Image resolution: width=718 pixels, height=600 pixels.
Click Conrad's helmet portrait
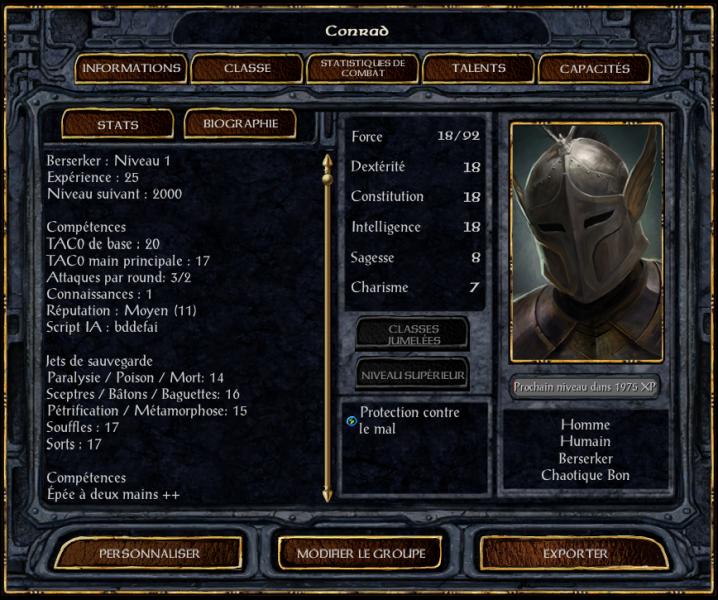pos(587,242)
